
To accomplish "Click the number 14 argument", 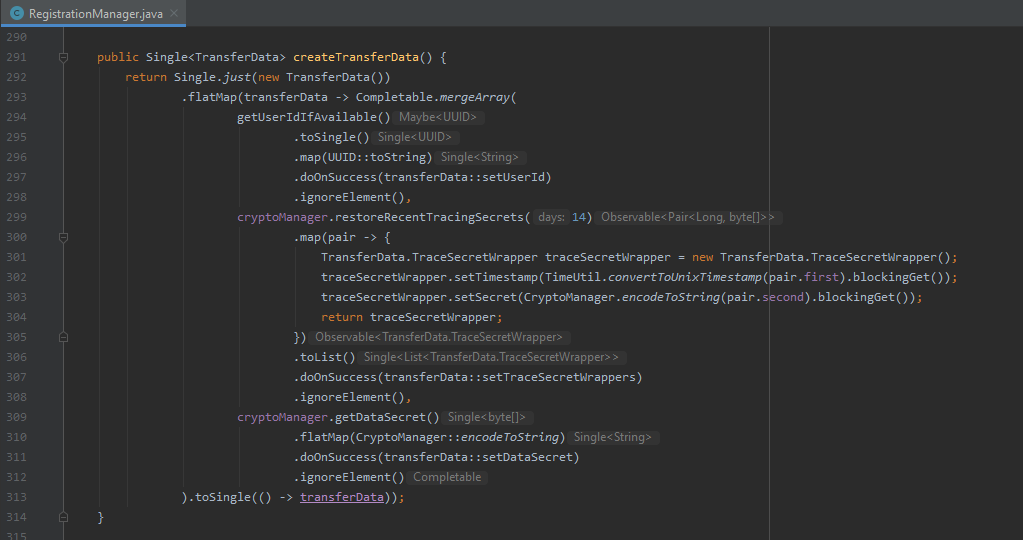I will click(x=579, y=217).
